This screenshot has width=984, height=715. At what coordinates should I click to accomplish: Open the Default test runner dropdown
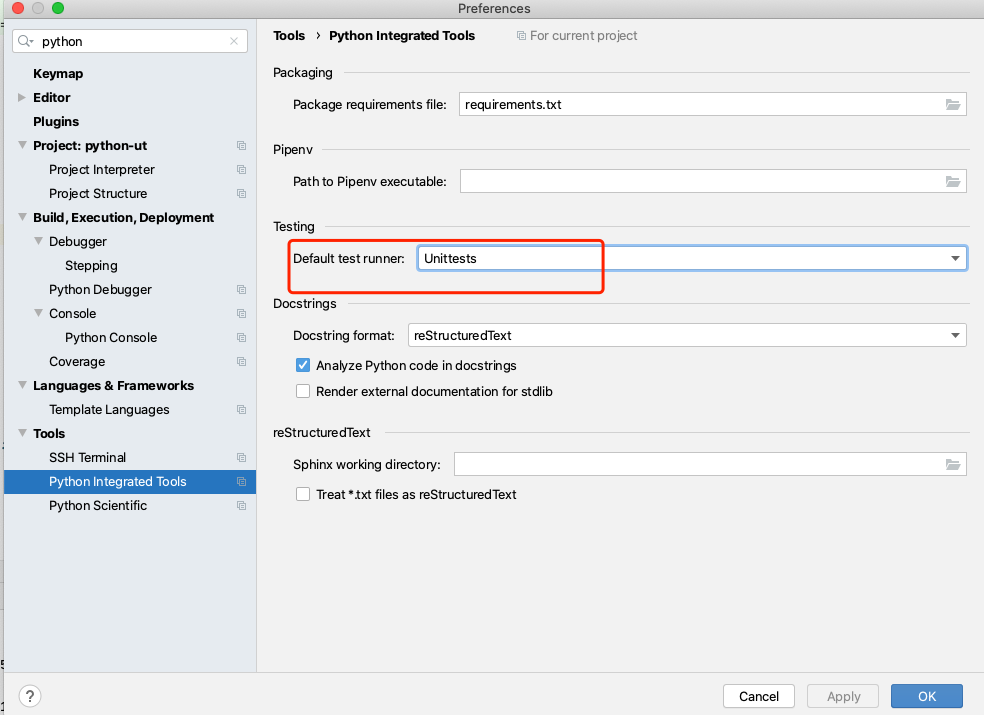click(954, 258)
